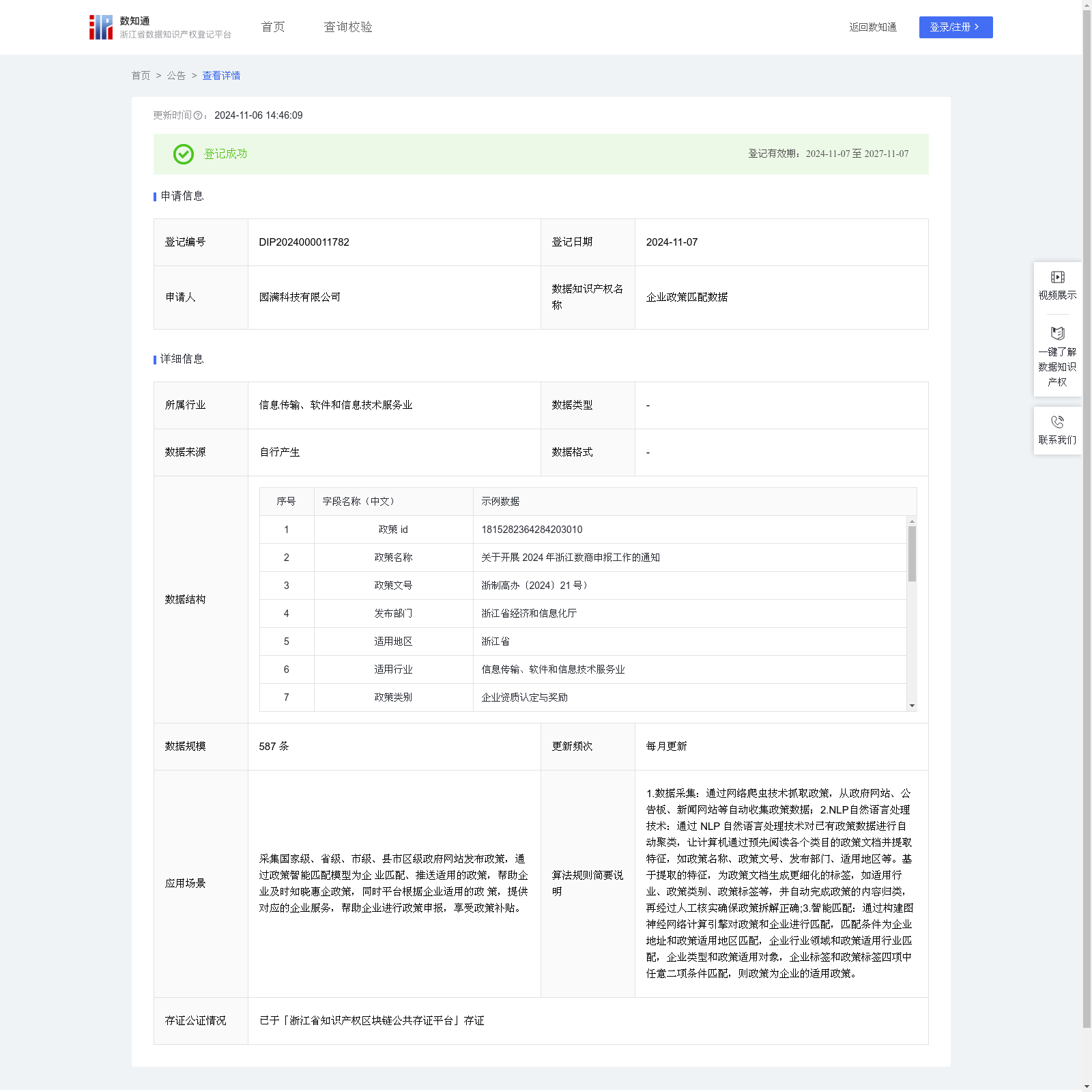The height and width of the screenshot is (1092, 1092).
Task: Click the 返回数知通 link
Action: pos(872,27)
